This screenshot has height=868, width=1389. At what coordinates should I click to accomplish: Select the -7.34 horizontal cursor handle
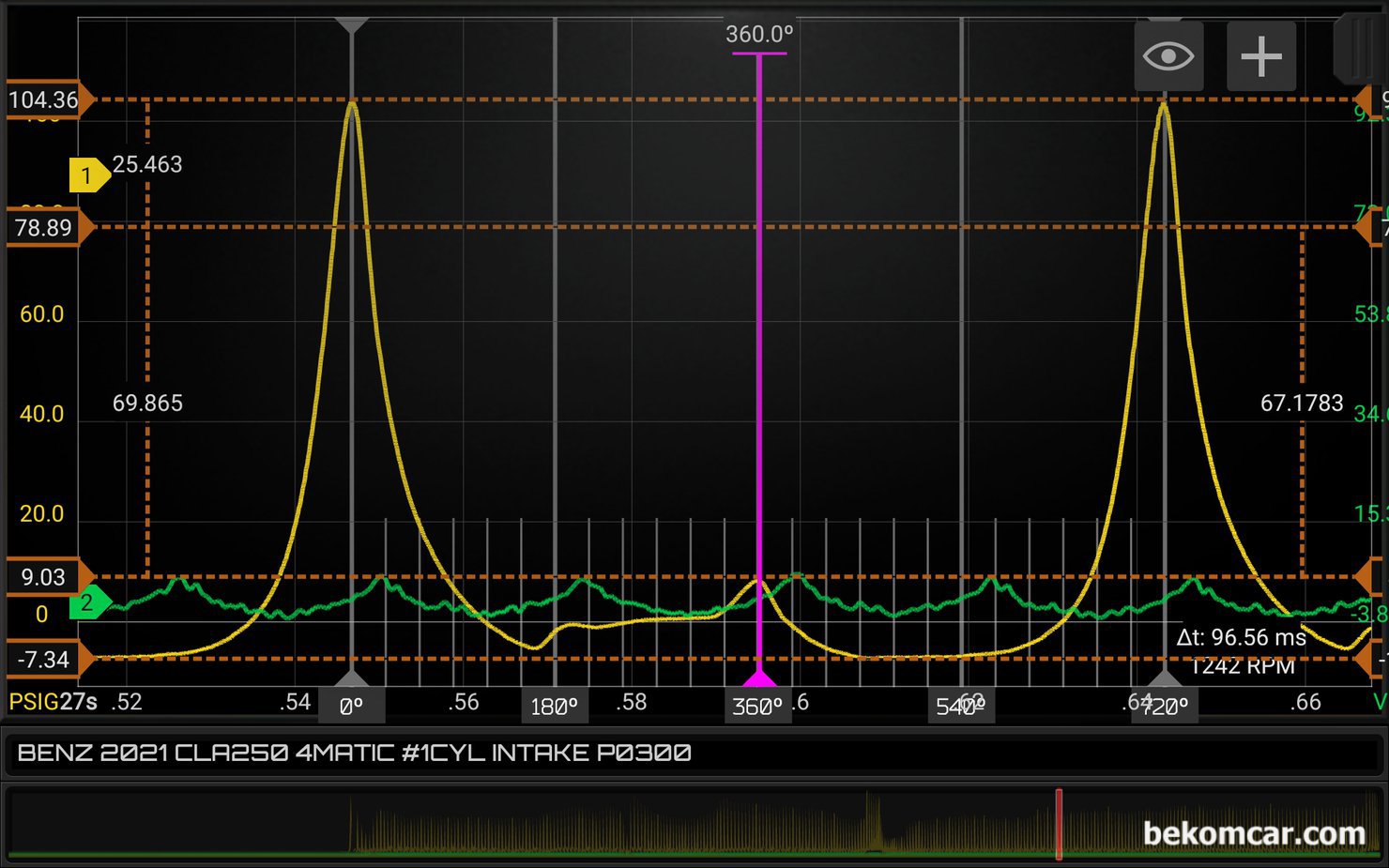pos(50,660)
